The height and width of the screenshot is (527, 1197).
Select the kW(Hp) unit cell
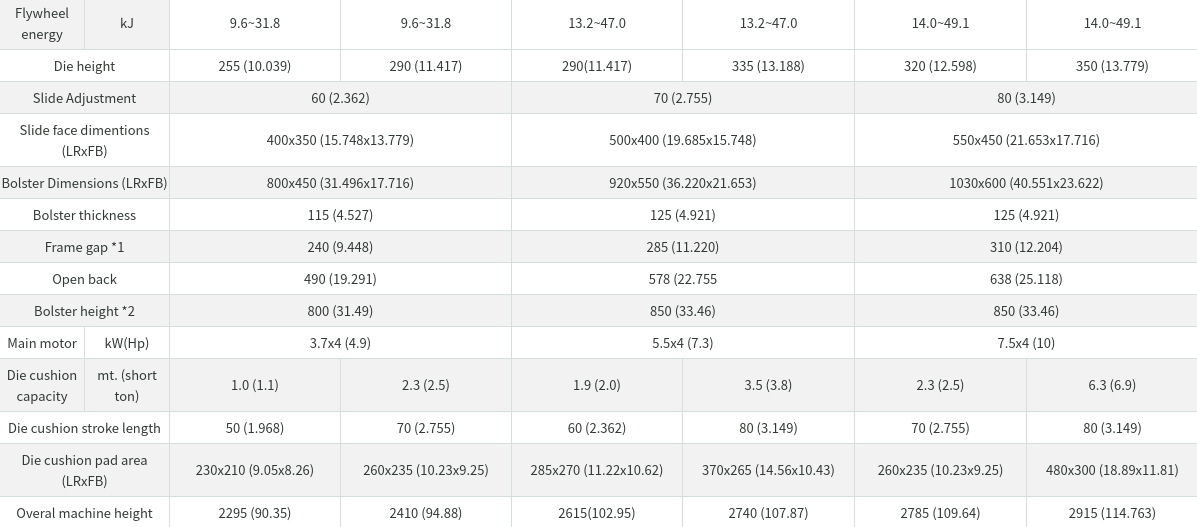(127, 343)
